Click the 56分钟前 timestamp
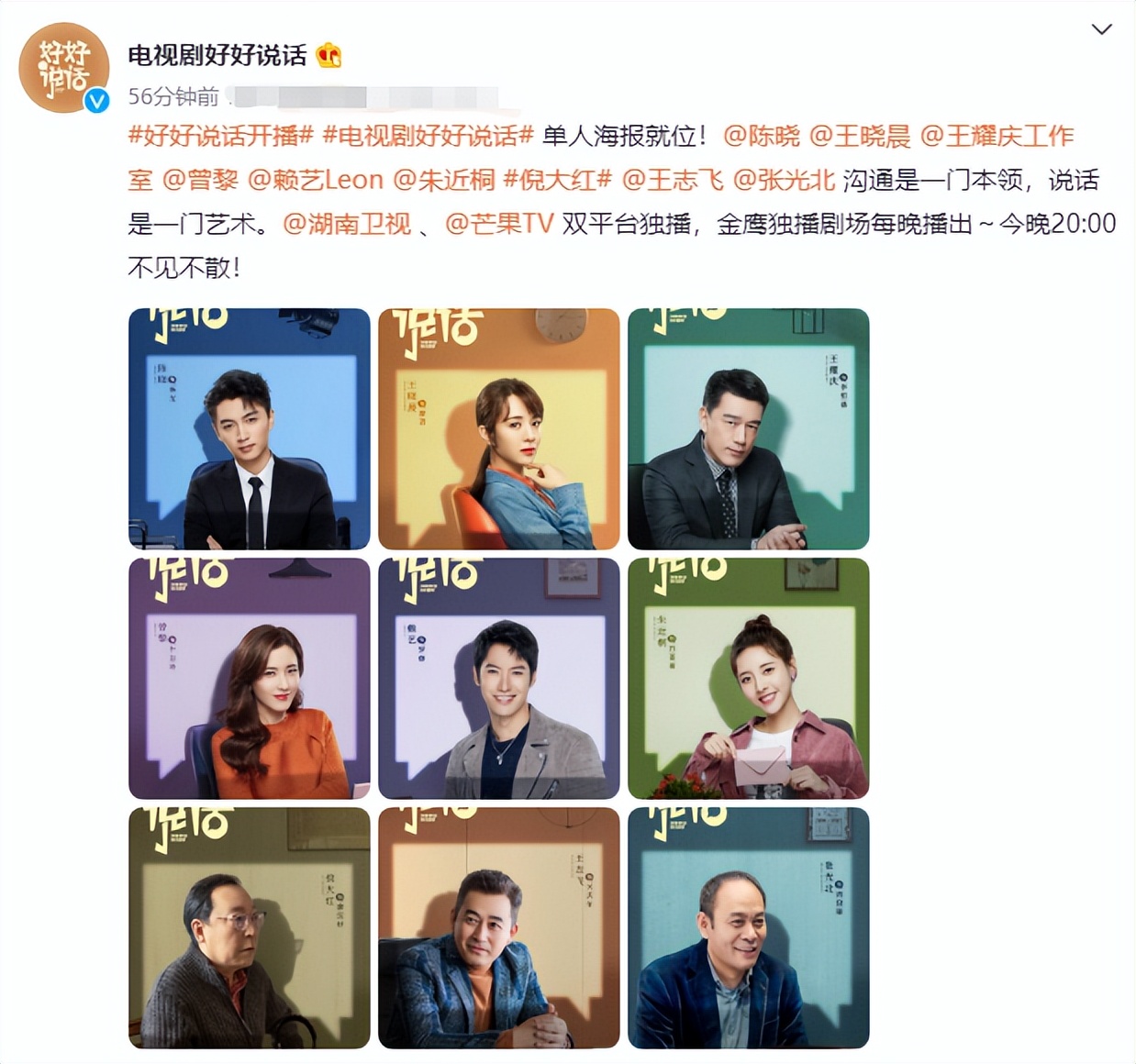Viewport: 1136px width, 1064px height. [173, 96]
